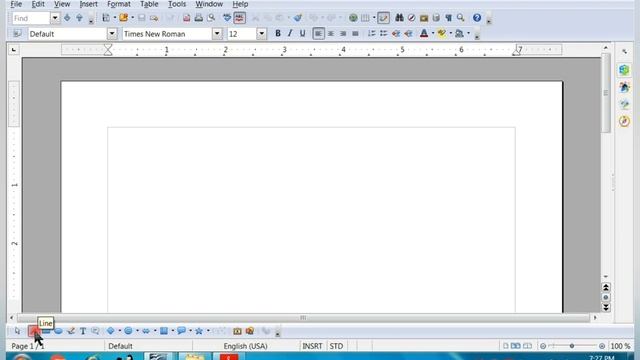Click the Export as PDF icon
Screen dimensions: 640x360
point(187,18)
